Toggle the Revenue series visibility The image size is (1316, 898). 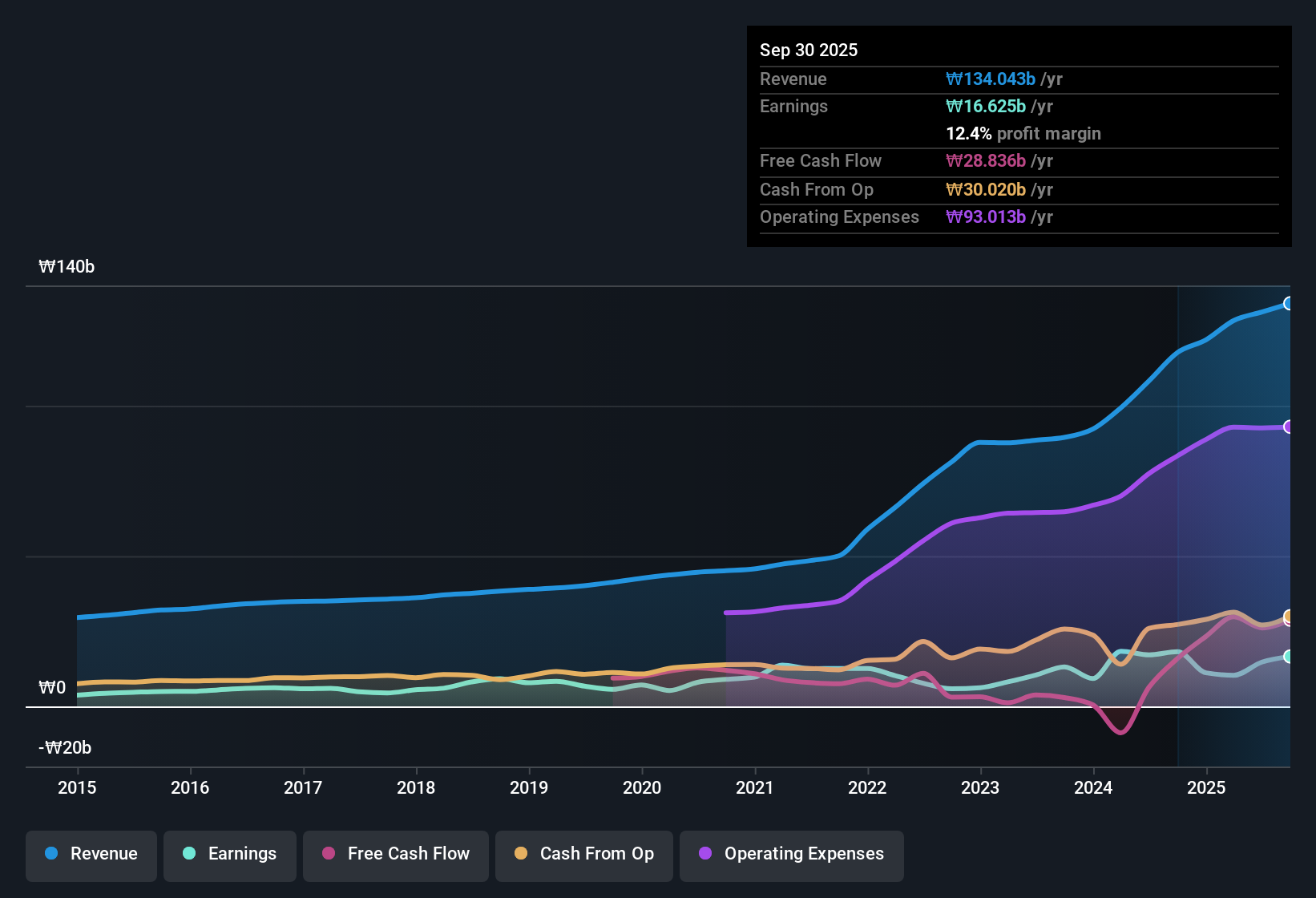pos(91,854)
